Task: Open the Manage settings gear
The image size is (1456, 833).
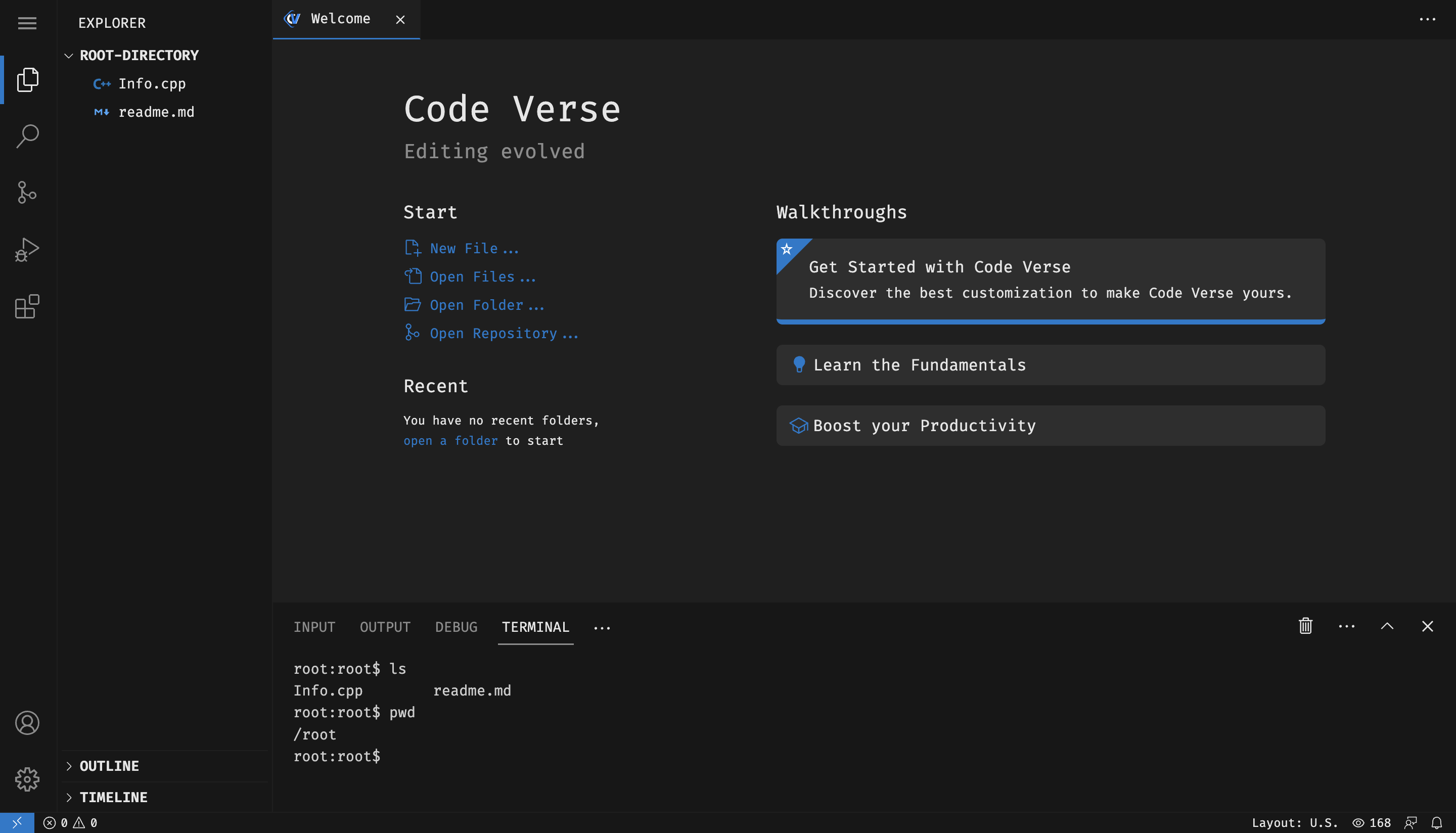Action: [27, 779]
